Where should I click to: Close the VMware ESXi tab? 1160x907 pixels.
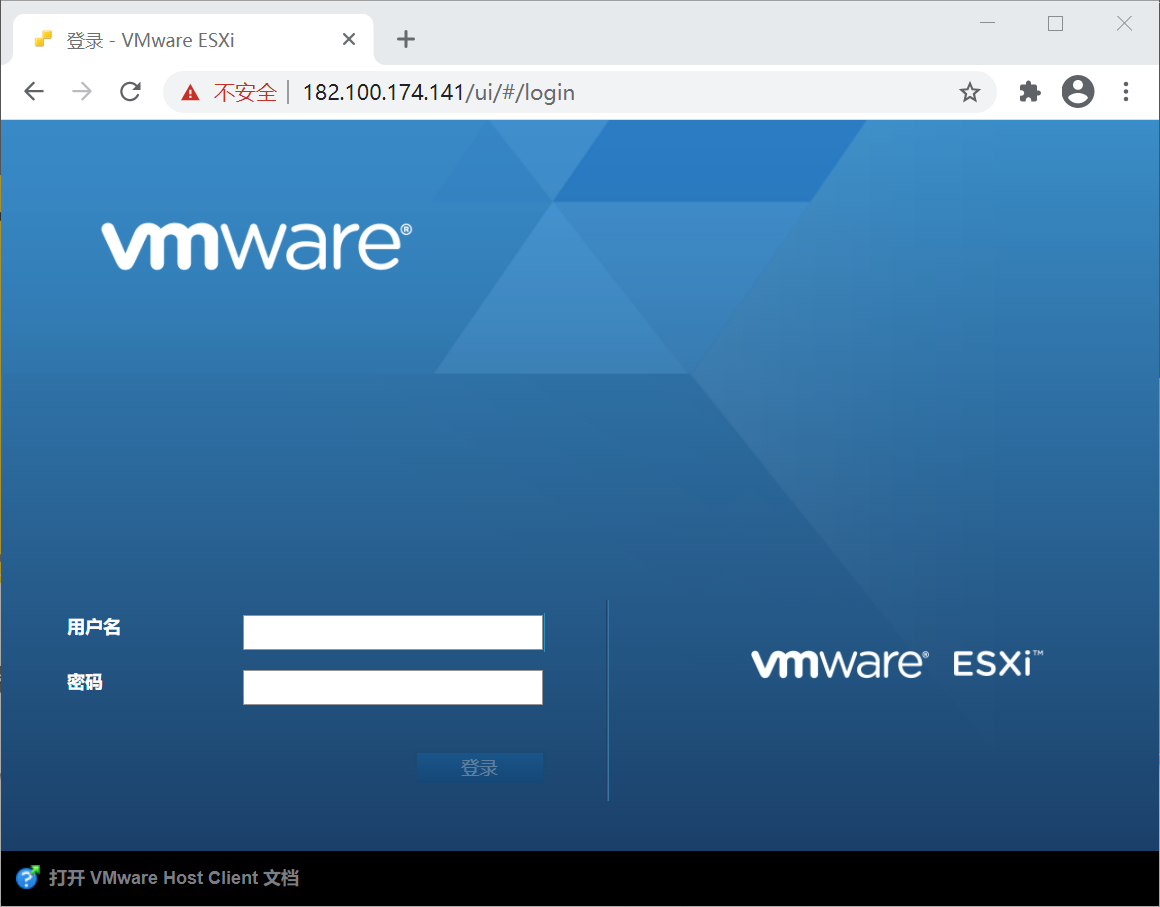tap(348, 39)
